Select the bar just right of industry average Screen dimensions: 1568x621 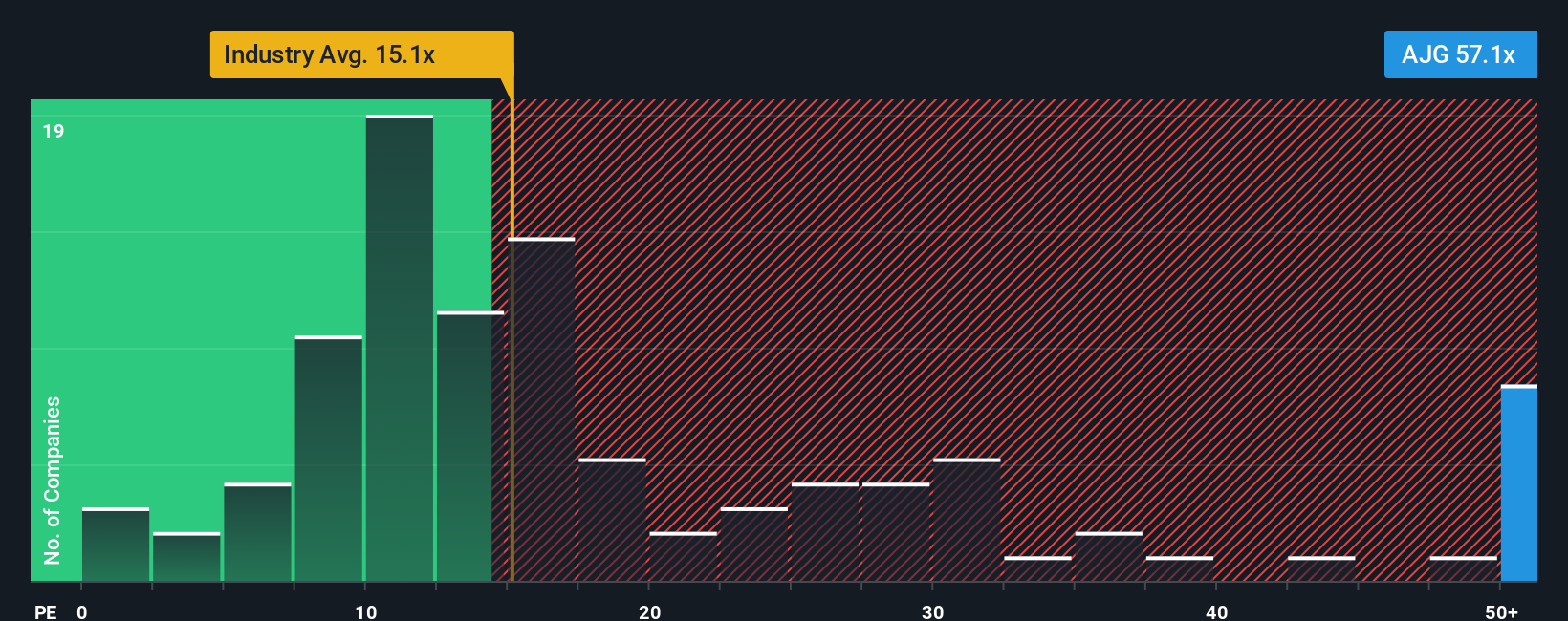click(x=541, y=409)
